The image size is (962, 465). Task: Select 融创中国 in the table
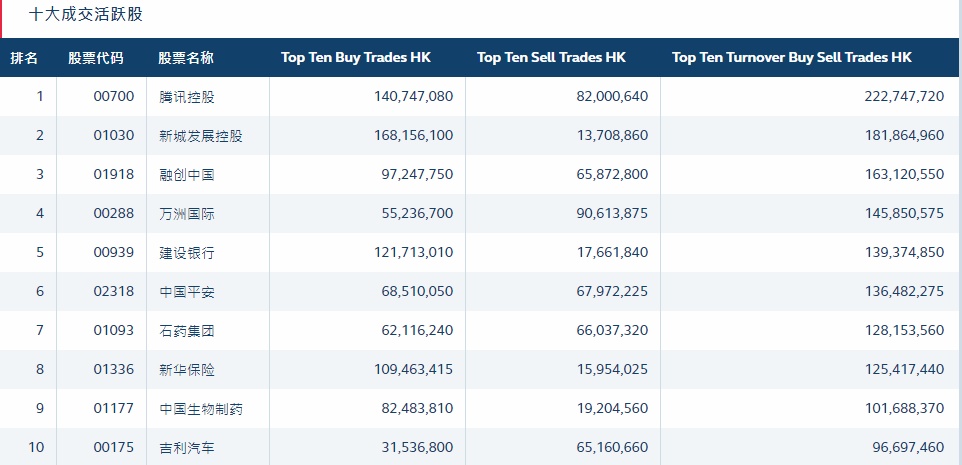186,175
